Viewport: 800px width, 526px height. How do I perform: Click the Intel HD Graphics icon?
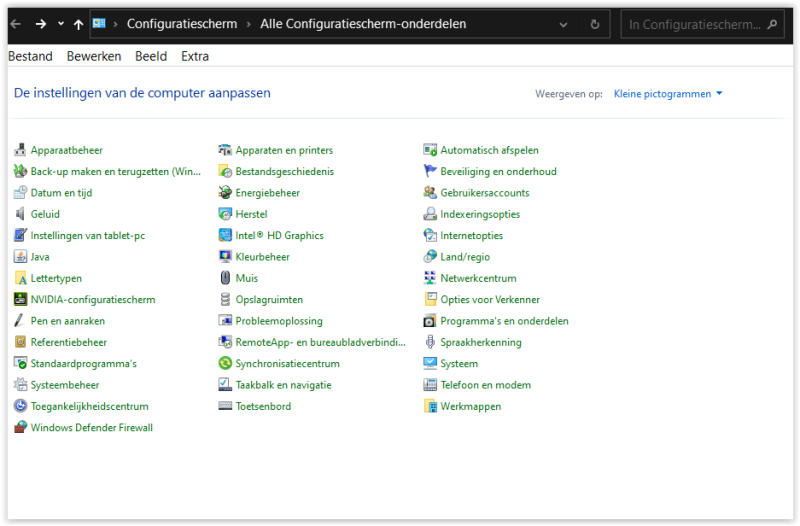click(x=226, y=236)
